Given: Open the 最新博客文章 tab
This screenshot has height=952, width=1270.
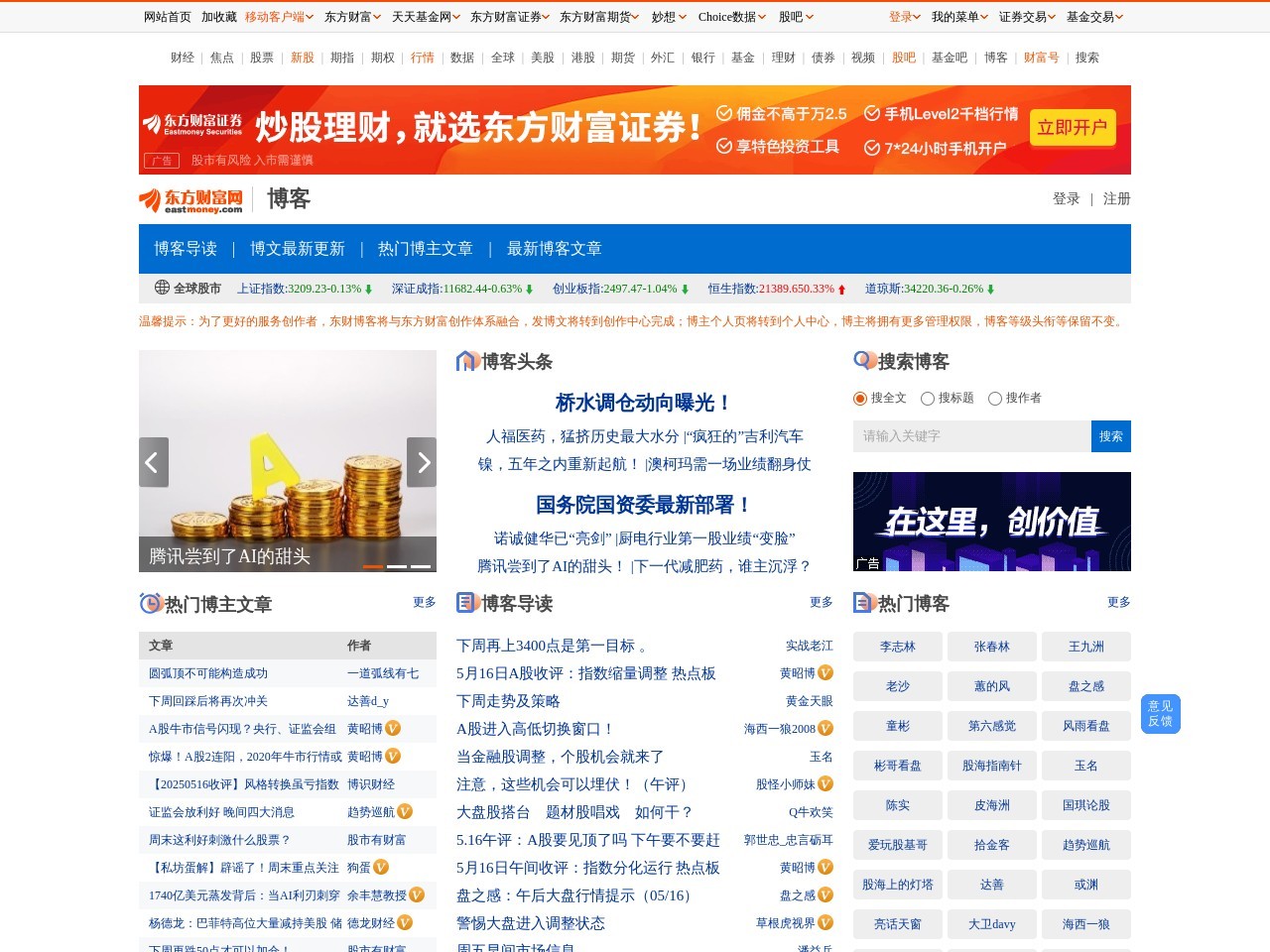Looking at the screenshot, I should [555, 249].
